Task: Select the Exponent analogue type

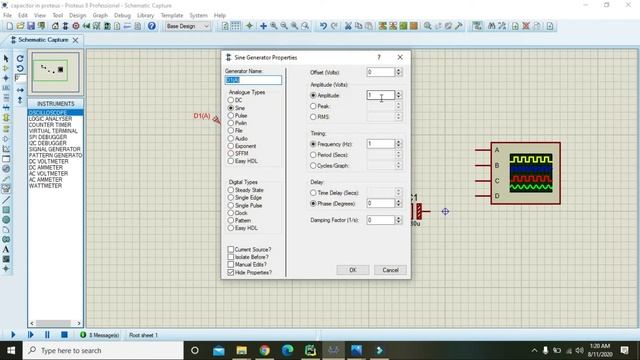Action: coord(231,146)
